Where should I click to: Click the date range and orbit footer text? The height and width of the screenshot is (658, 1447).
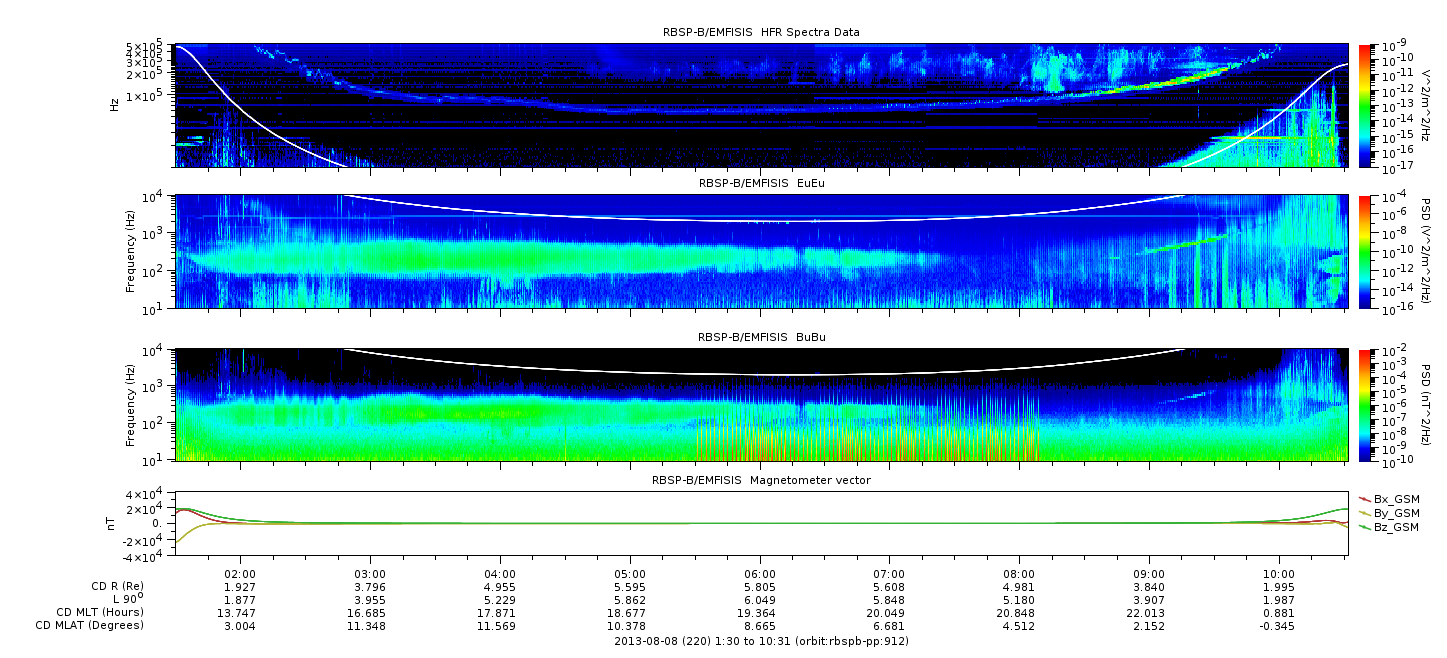coord(760,641)
